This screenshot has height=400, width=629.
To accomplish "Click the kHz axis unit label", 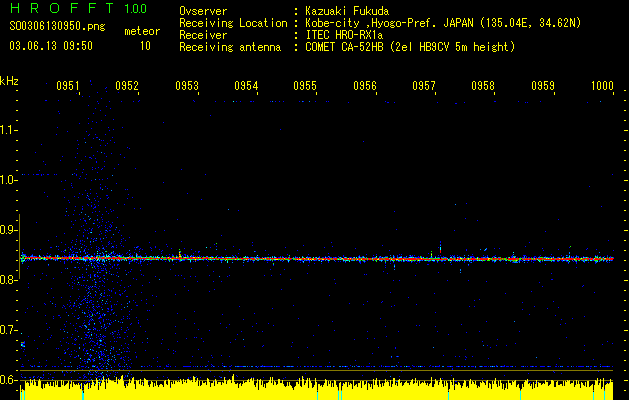I will [x=9, y=81].
